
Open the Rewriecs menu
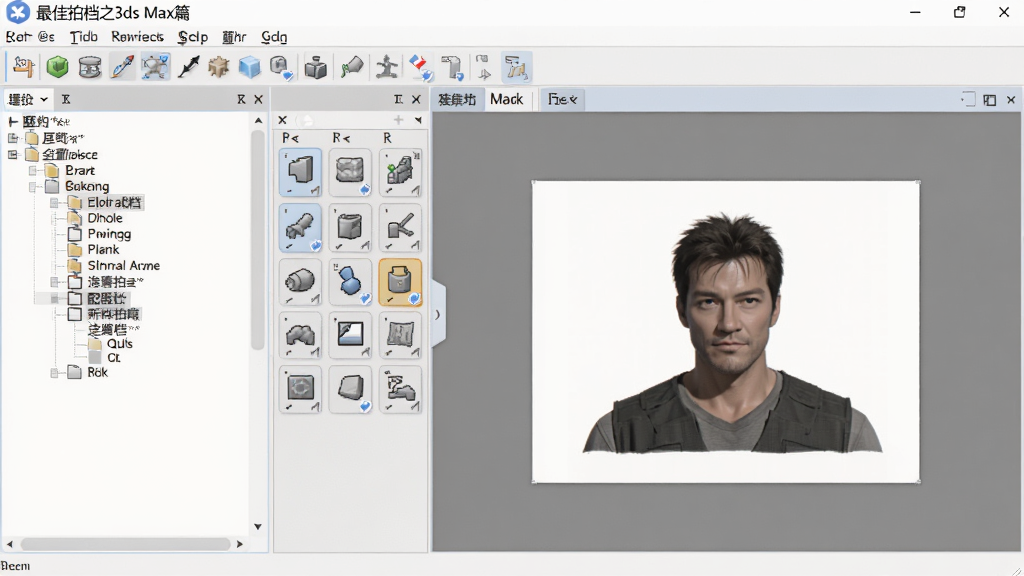(137, 37)
